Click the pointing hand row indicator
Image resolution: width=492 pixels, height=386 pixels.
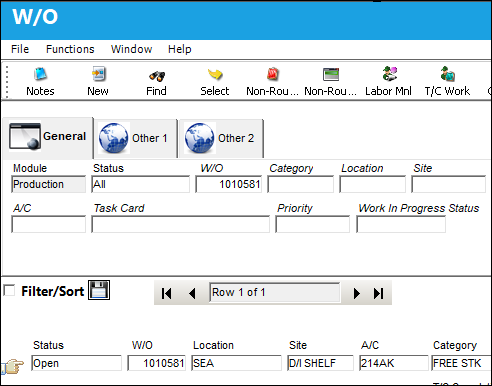pyautogui.click(x=13, y=366)
